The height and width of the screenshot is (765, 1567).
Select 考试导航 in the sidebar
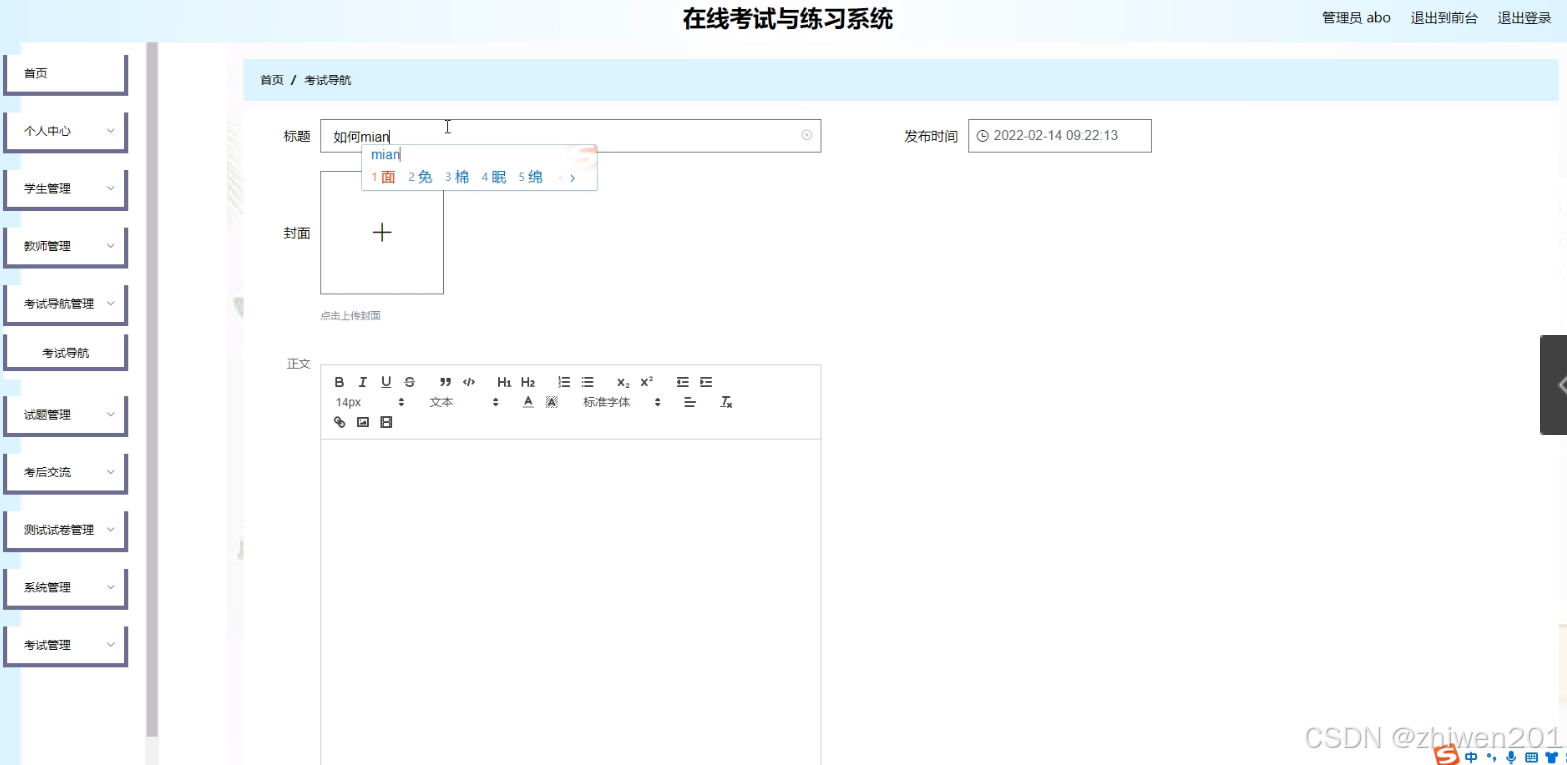pyautogui.click(x=65, y=351)
